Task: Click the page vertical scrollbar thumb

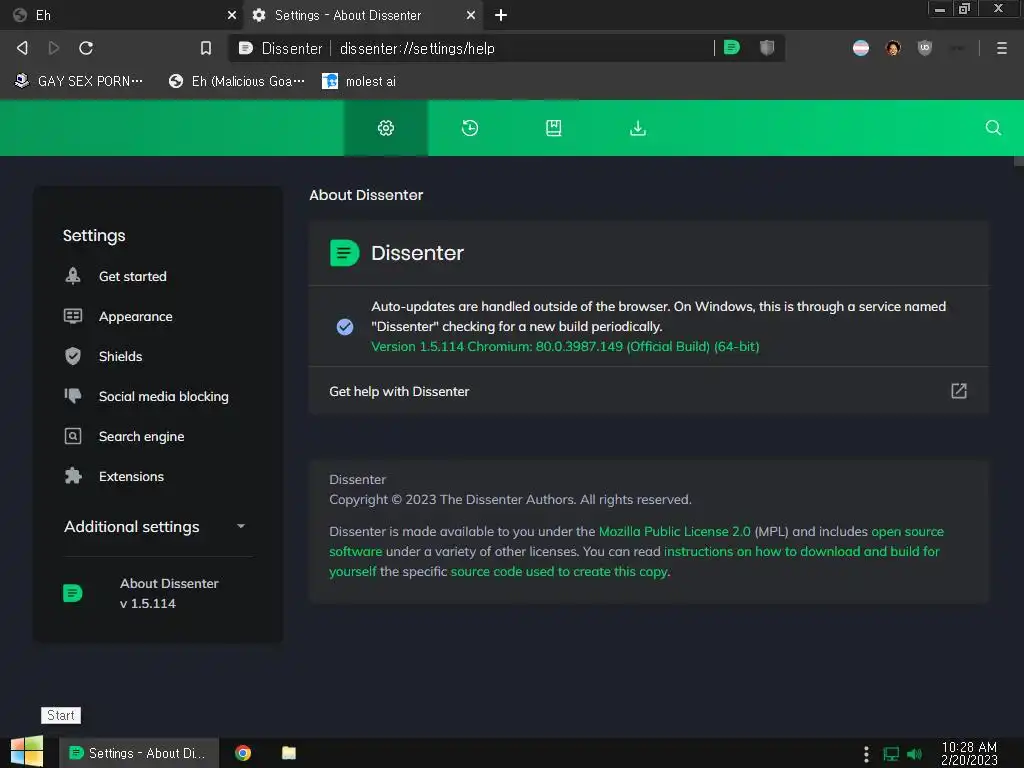Action: click(x=1018, y=161)
